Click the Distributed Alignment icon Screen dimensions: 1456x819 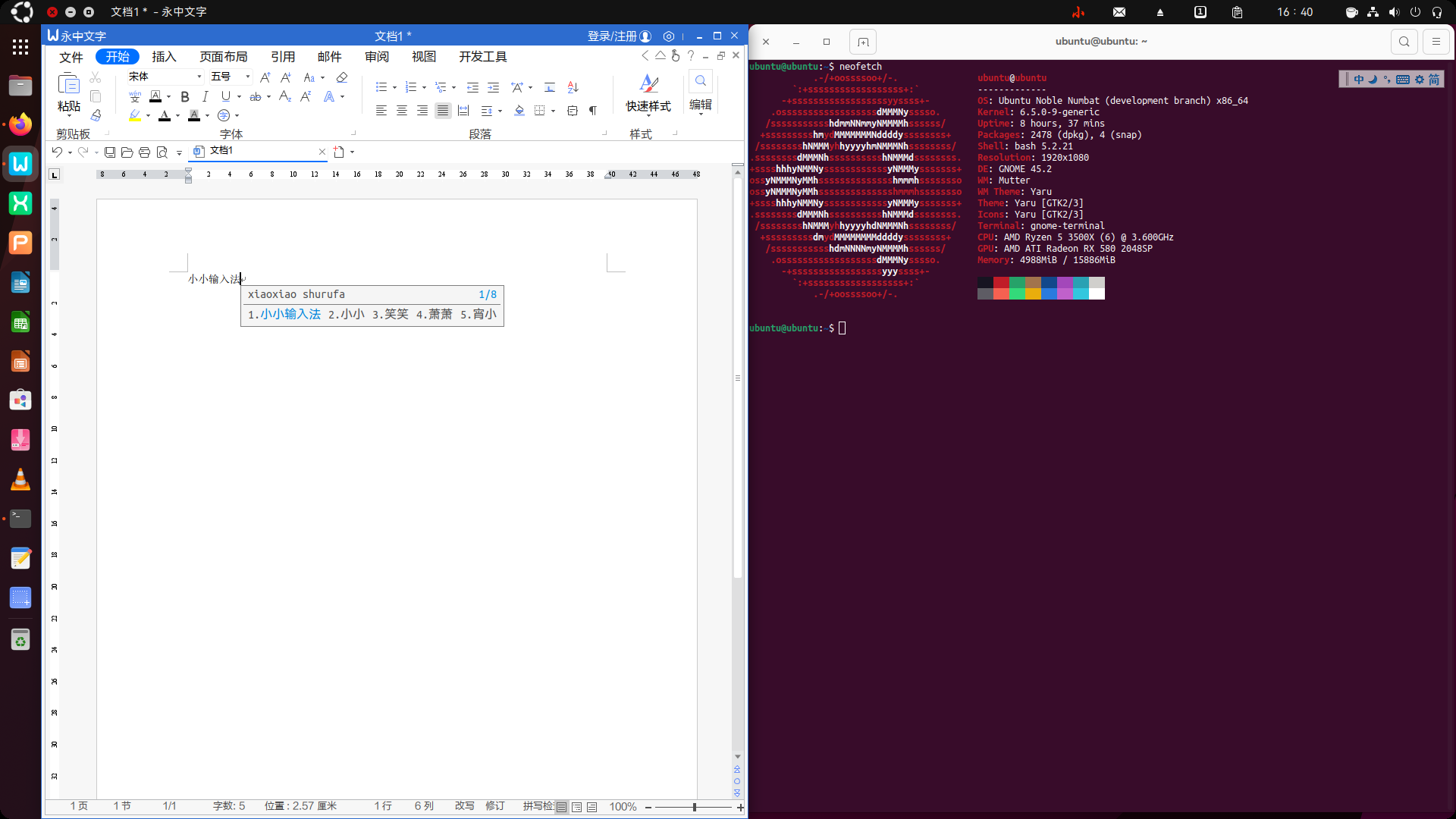click(463, 111)
